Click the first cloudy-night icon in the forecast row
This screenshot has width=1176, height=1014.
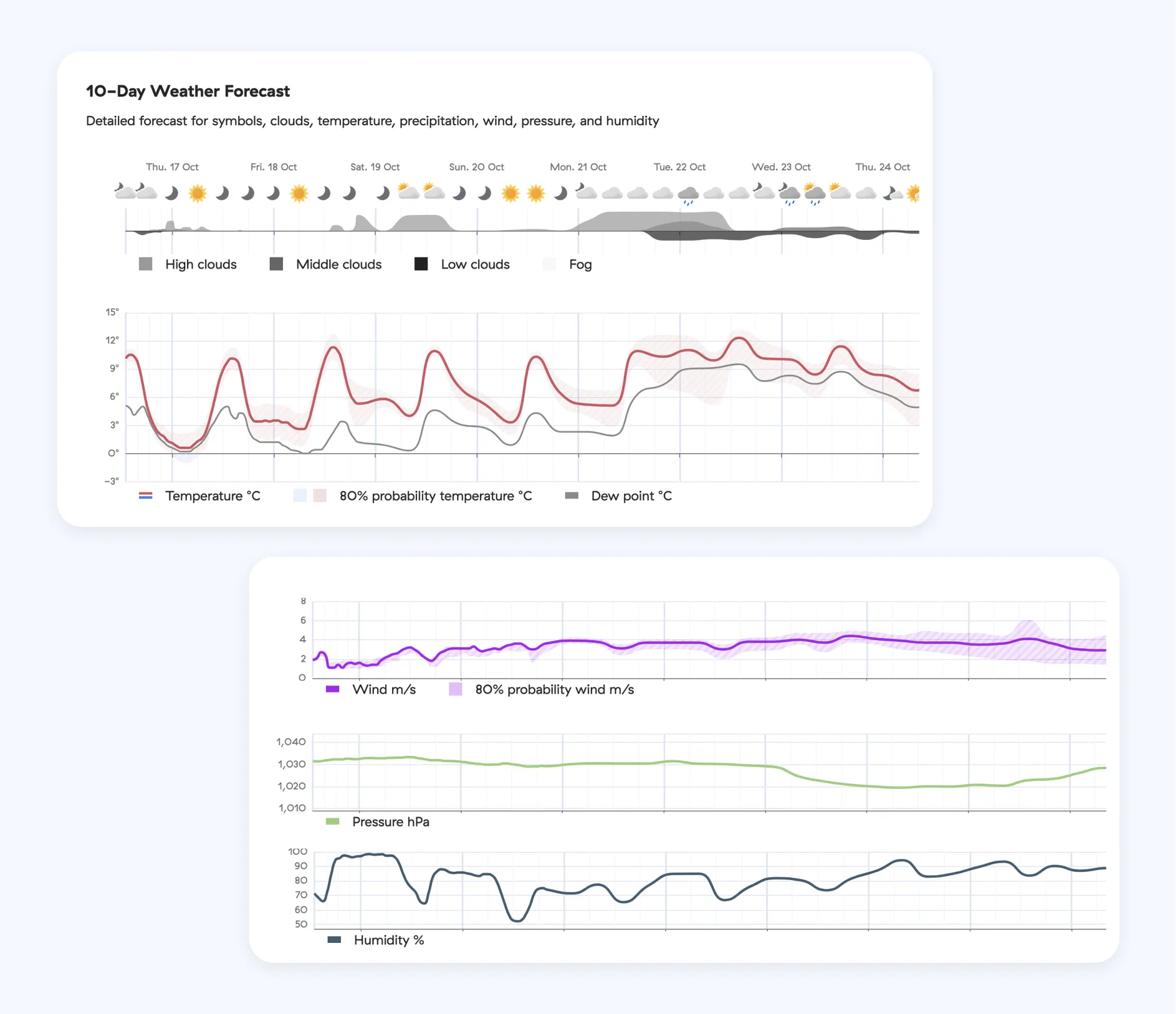(x=124, y=191)
